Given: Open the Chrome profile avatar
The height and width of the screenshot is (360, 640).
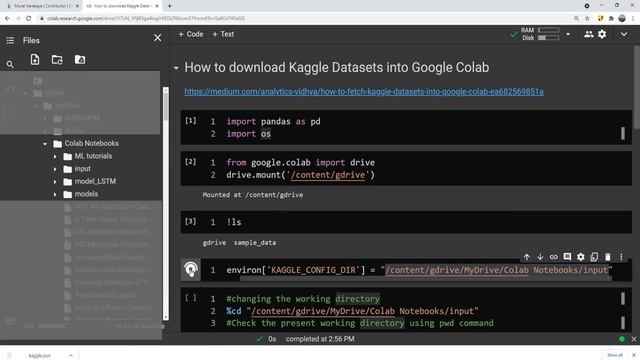Looking at the screenshot, I should coord(622,18).
